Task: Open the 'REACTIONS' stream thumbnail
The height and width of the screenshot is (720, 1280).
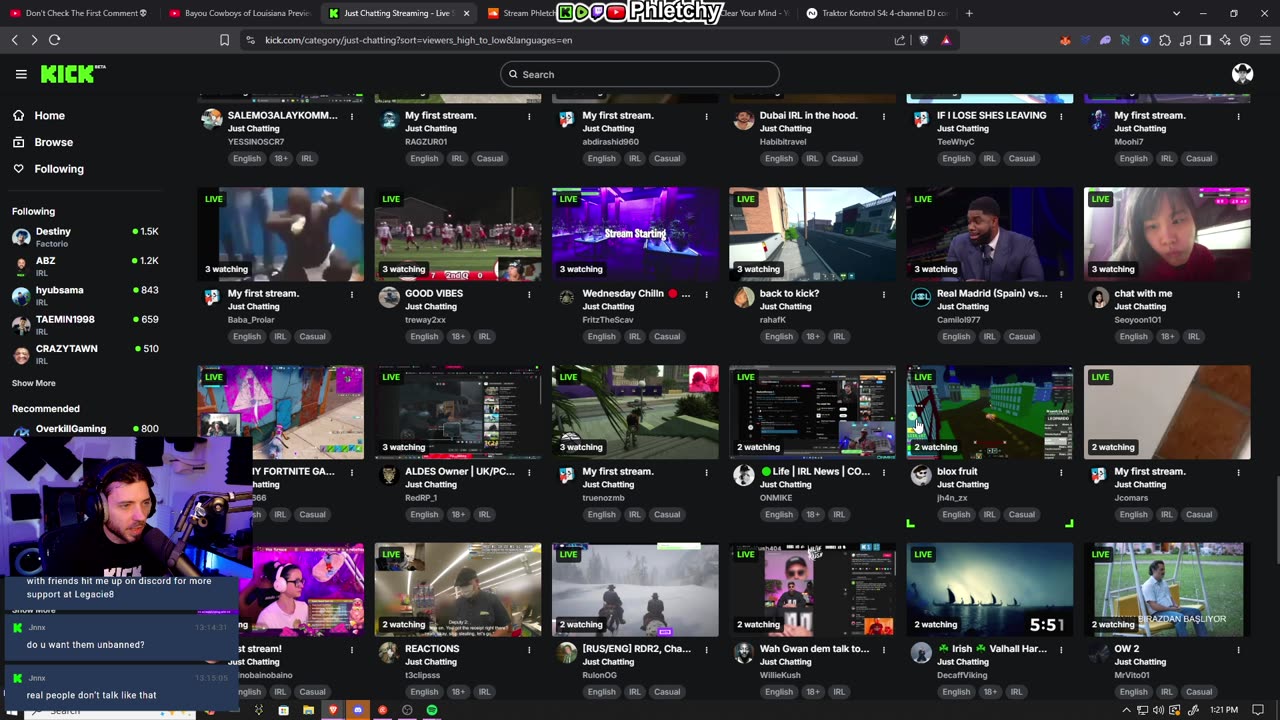Action: click(x=458, y=590)
